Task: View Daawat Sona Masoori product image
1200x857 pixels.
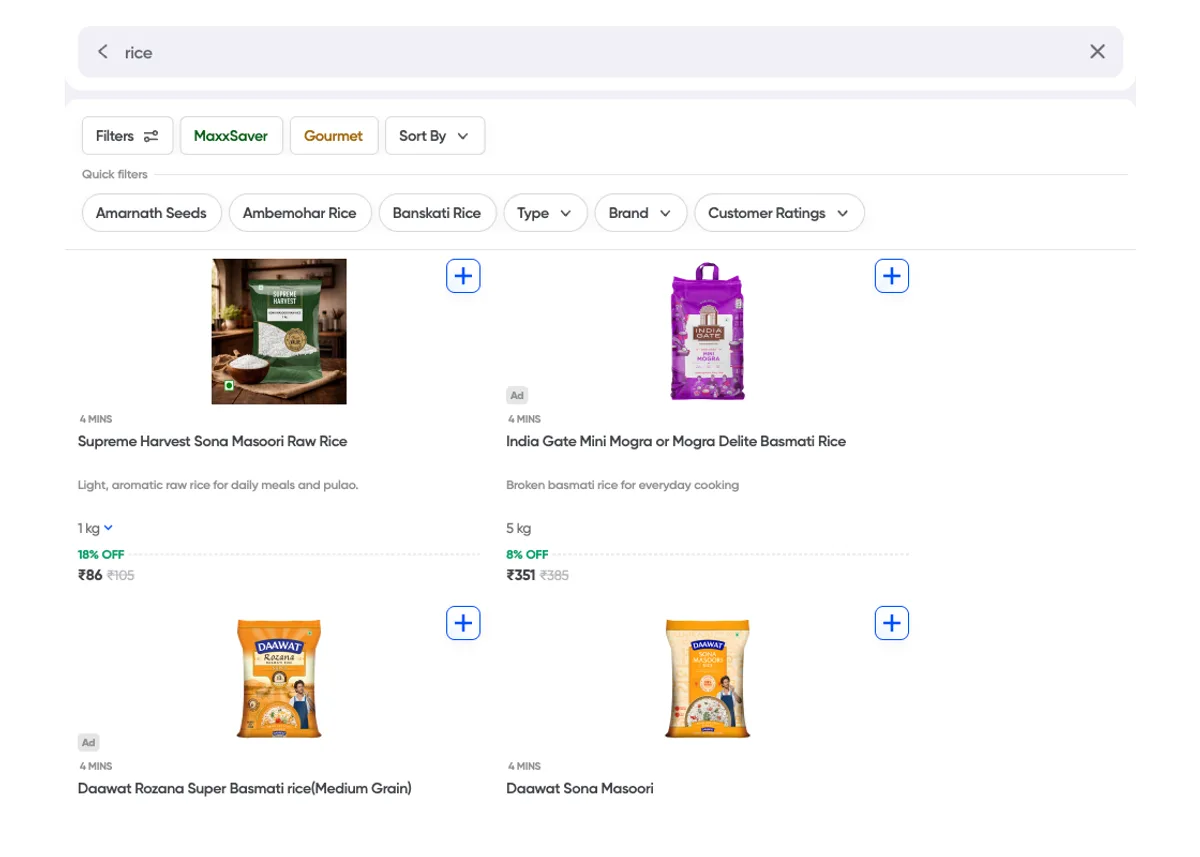Action: click(x=707, y=678)
